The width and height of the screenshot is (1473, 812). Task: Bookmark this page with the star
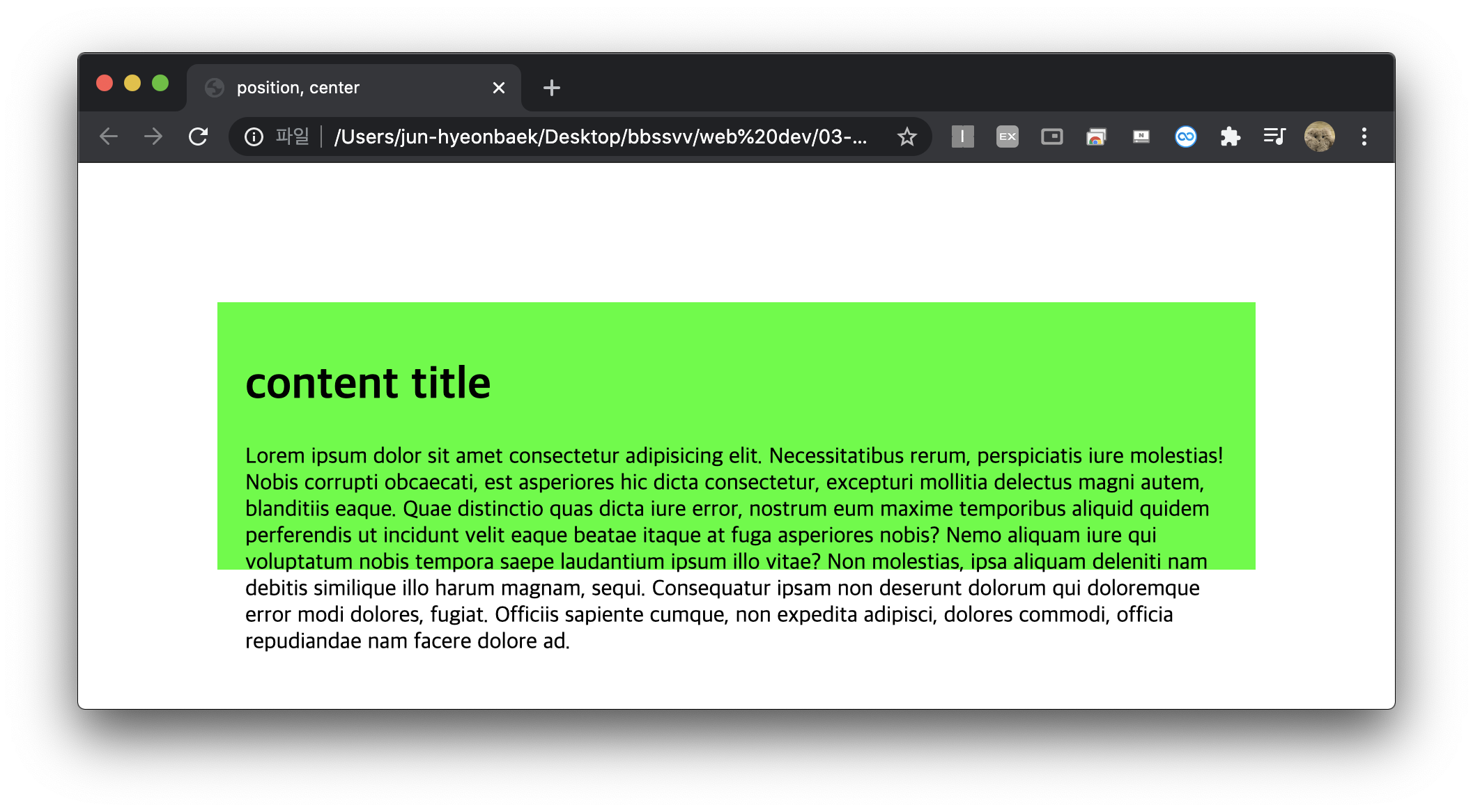[x=907, y=136]
